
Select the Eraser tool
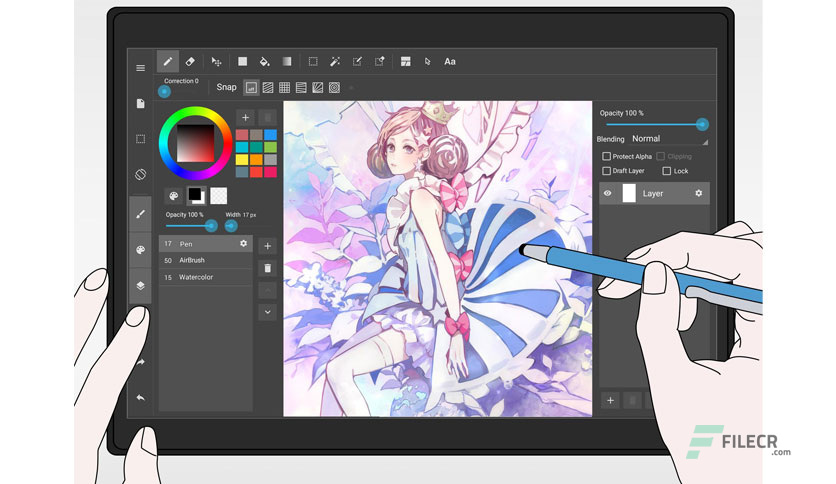point(190,61)
